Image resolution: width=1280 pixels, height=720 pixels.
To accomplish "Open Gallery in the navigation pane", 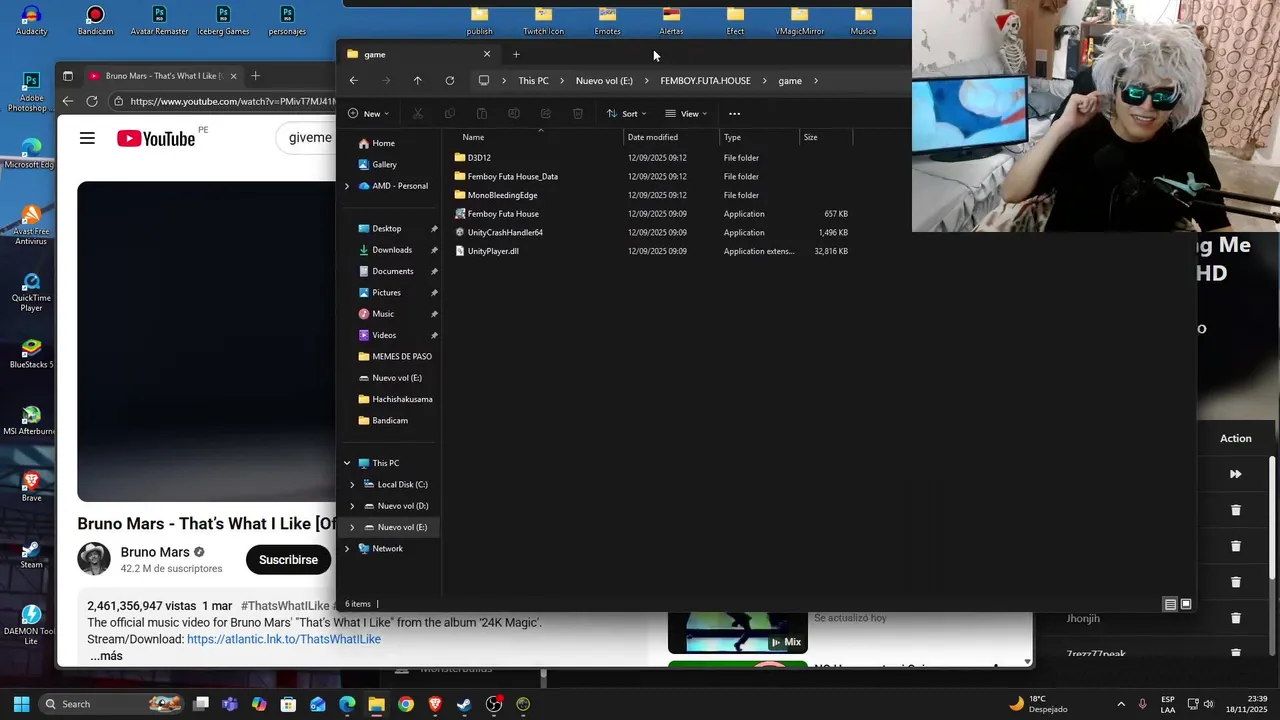I will click(384, 165).
